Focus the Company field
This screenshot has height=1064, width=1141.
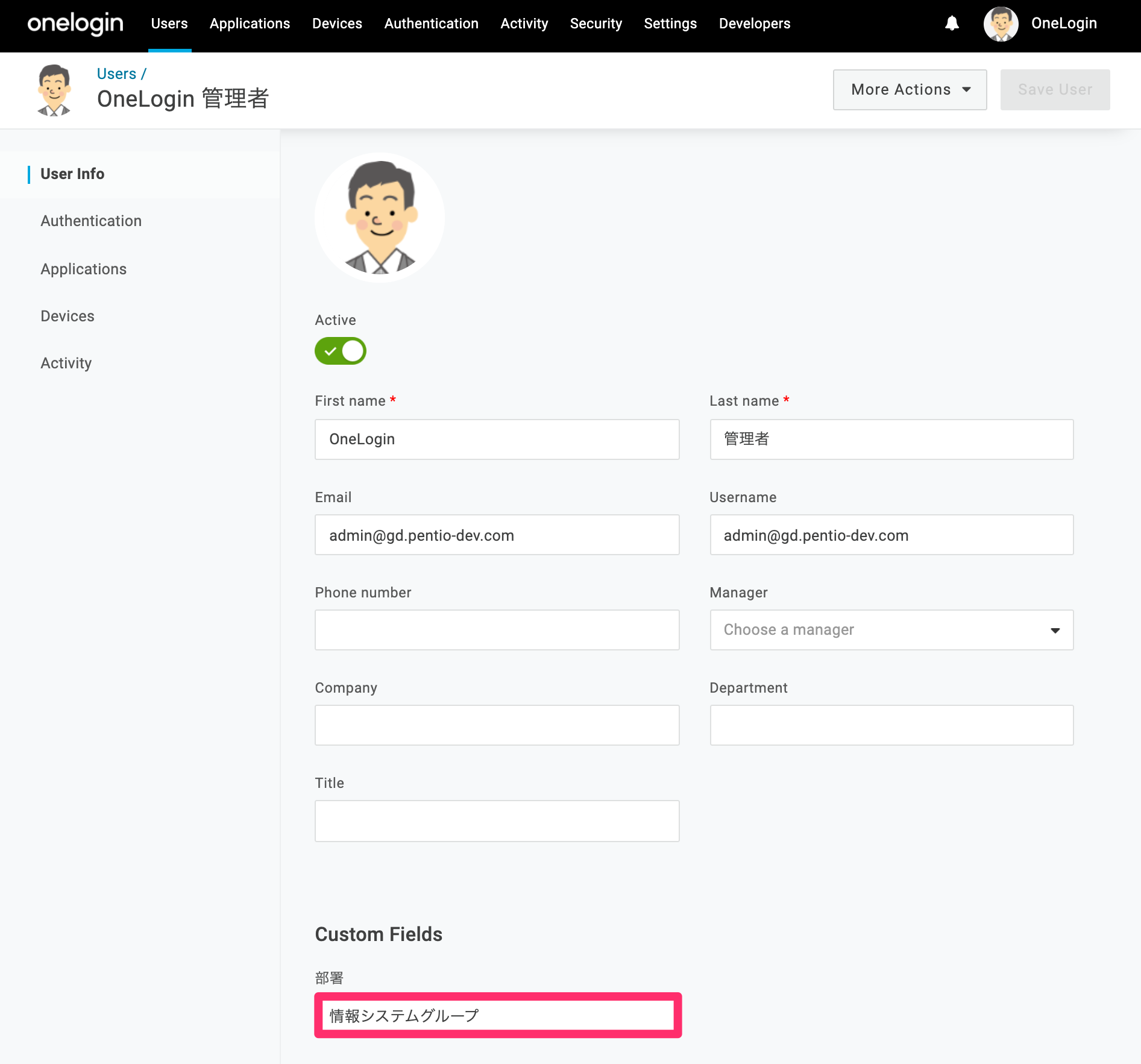497,725
